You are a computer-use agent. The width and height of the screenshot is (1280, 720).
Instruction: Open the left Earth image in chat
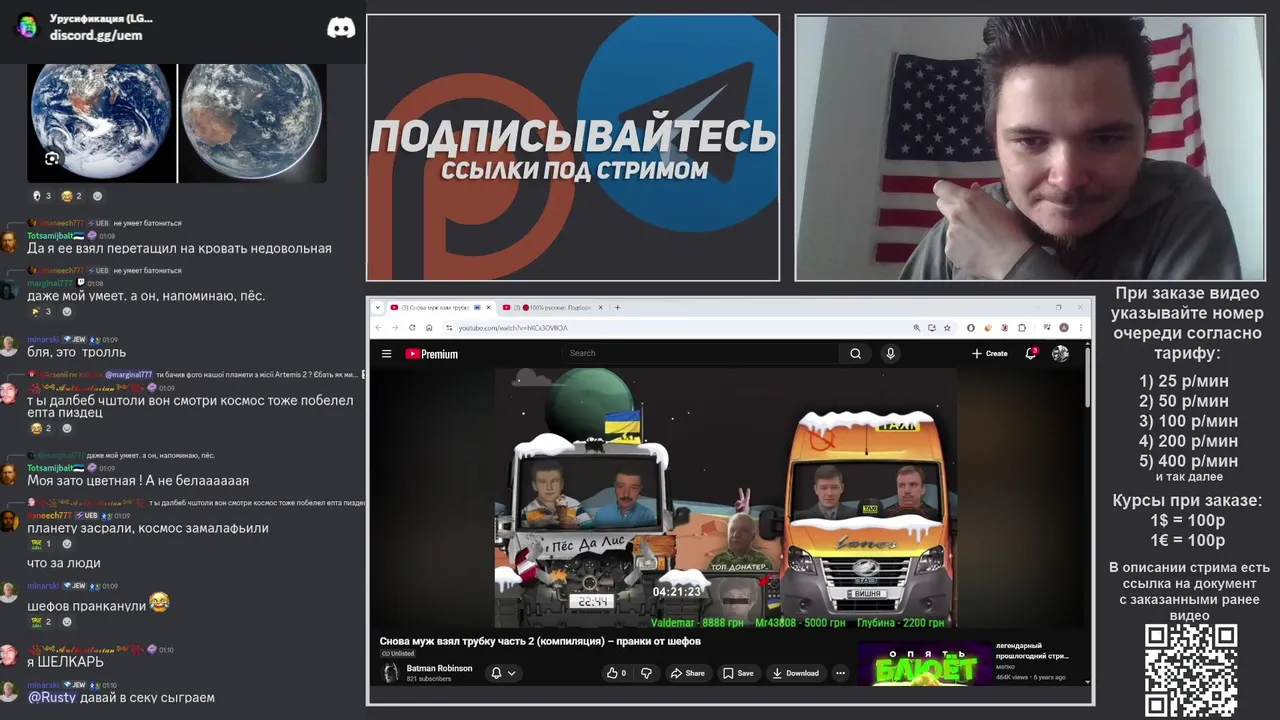pyautogui.click(x=102, y=122)
